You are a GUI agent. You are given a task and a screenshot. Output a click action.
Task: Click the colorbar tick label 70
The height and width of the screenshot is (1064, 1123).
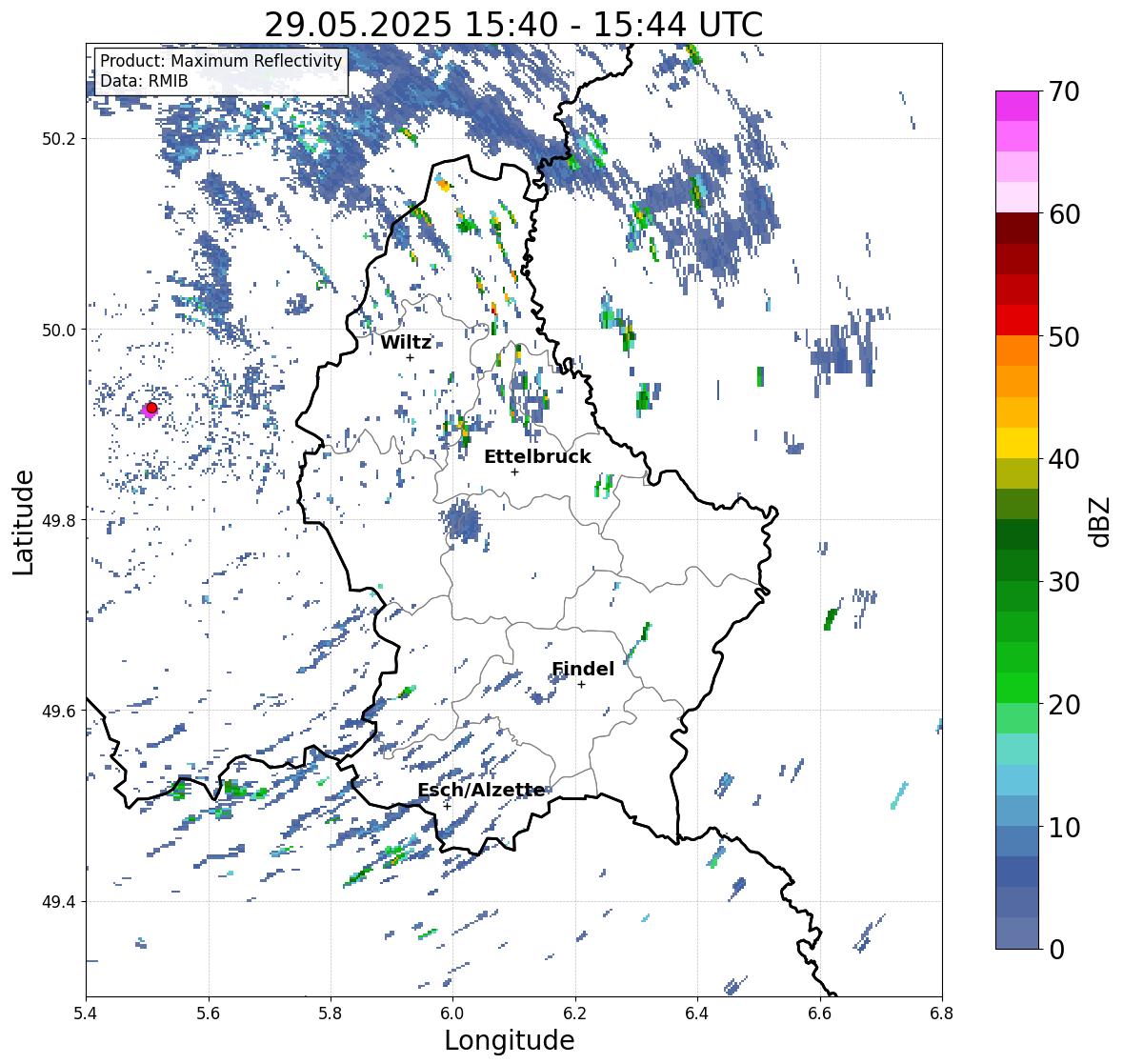pyautogui.click(x=1064, y=91)
